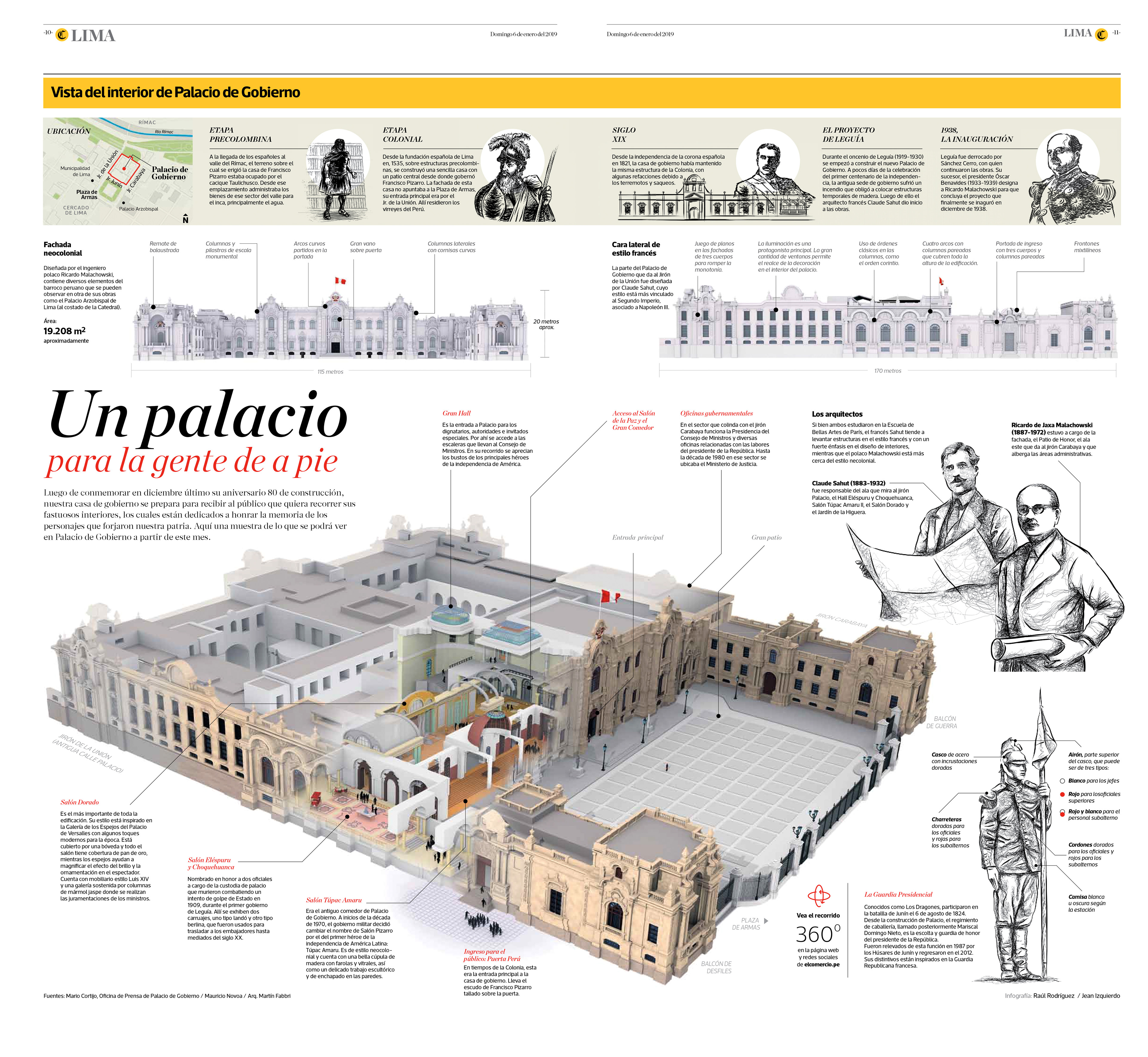
Task: Click the elcomercio.pe web link
Action: point(822,964)
